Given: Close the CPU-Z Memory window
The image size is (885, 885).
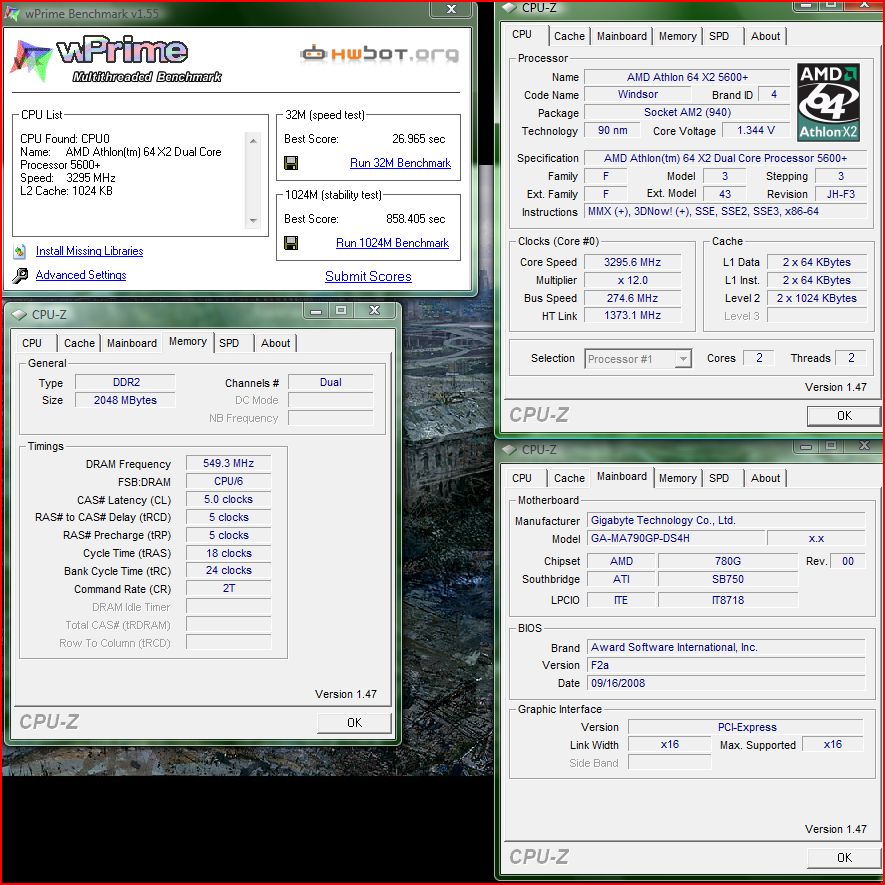Looking at the screenshot, I should 374,310.
